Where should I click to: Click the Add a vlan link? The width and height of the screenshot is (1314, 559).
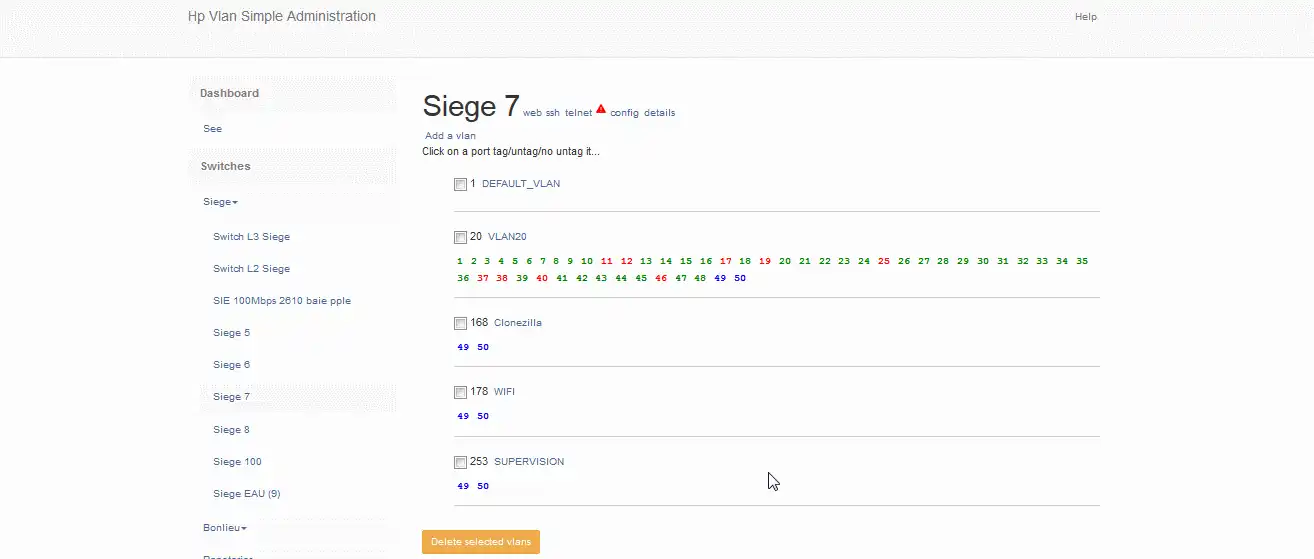[x=450, y=136]
